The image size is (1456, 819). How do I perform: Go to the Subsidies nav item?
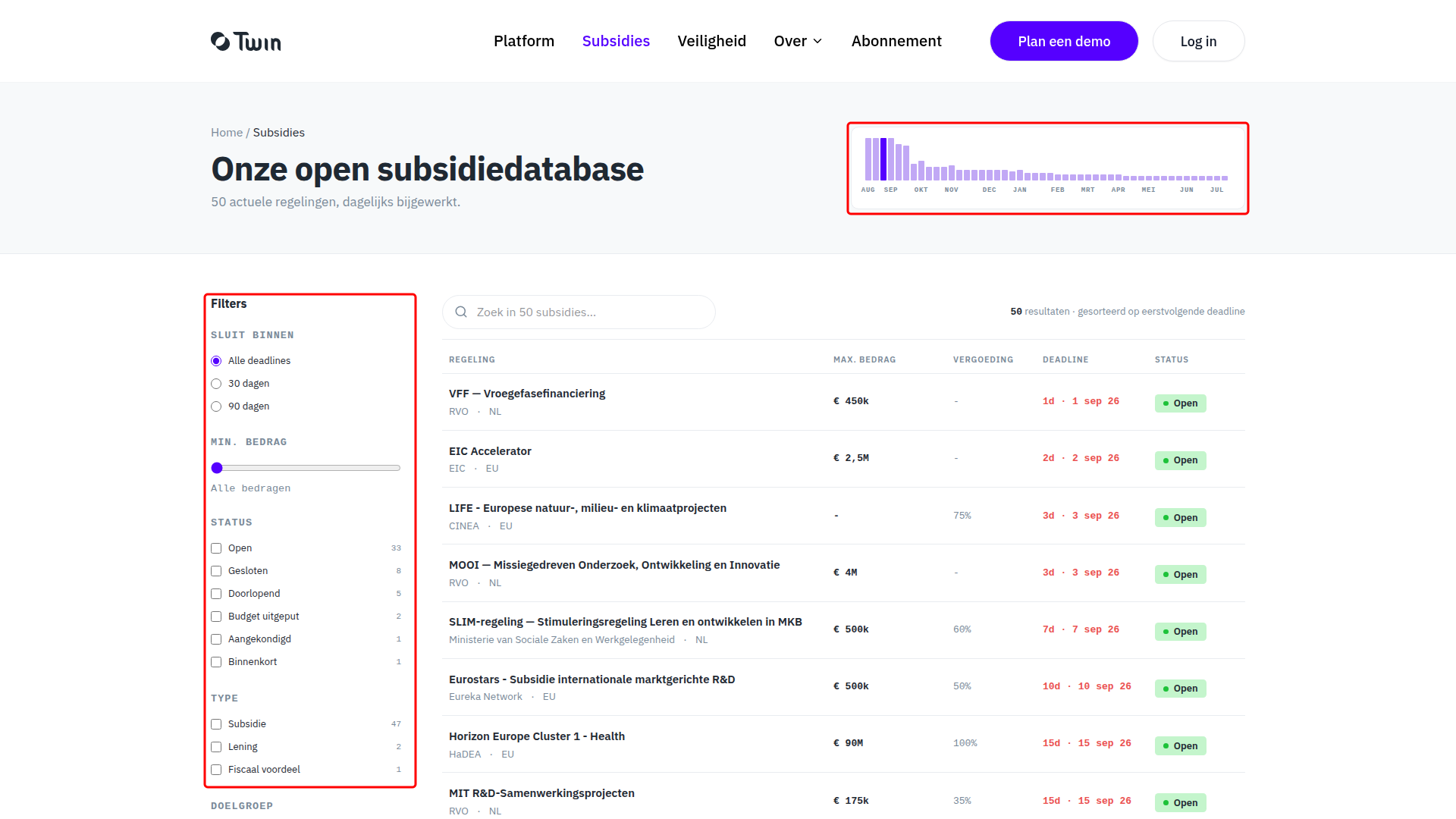[x=616, y=41]
